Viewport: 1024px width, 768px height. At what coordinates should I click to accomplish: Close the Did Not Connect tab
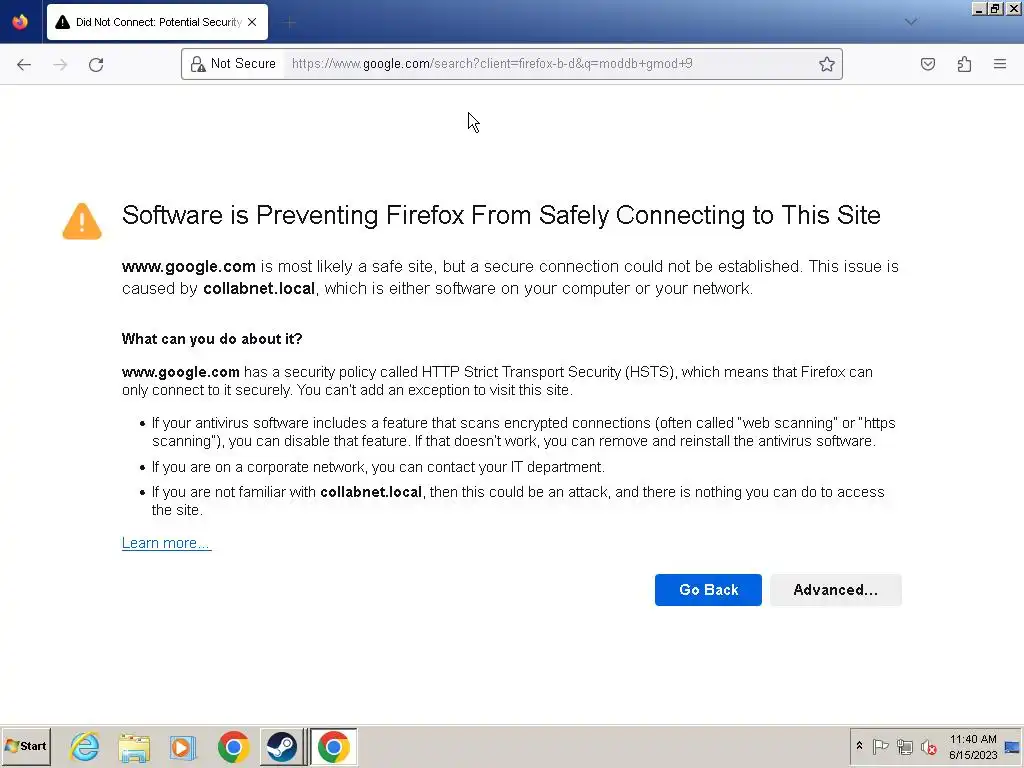[252, 22]
